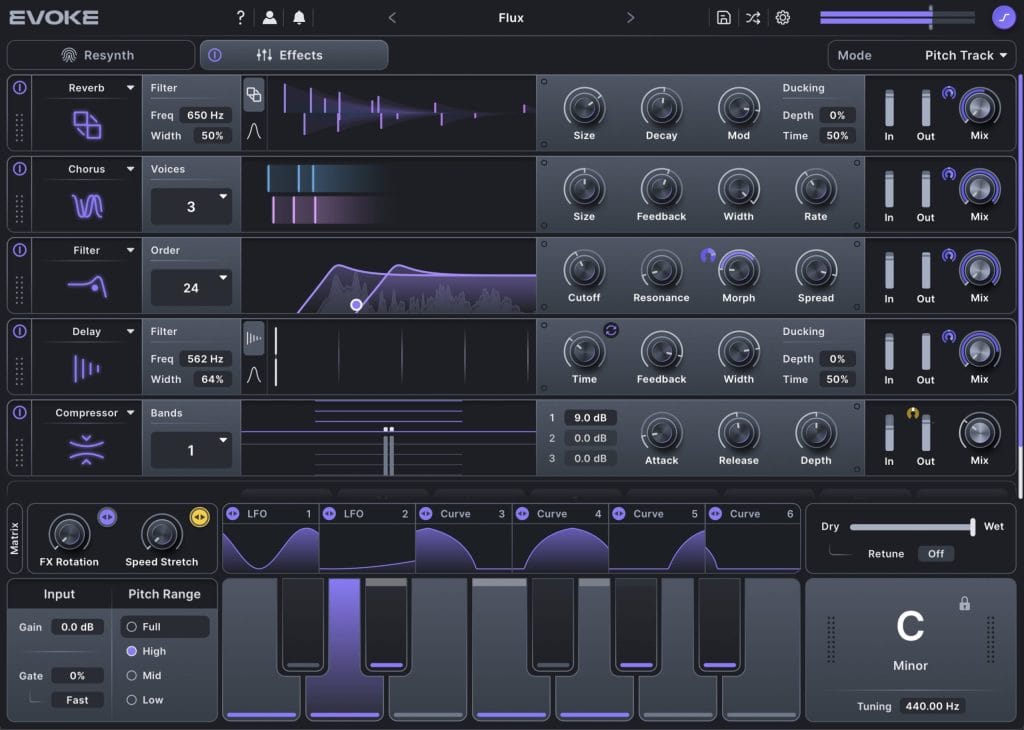This screenshot has height=730, width=1024.
Task: Turn Retune off toggle on
Action: click(938, 553)
